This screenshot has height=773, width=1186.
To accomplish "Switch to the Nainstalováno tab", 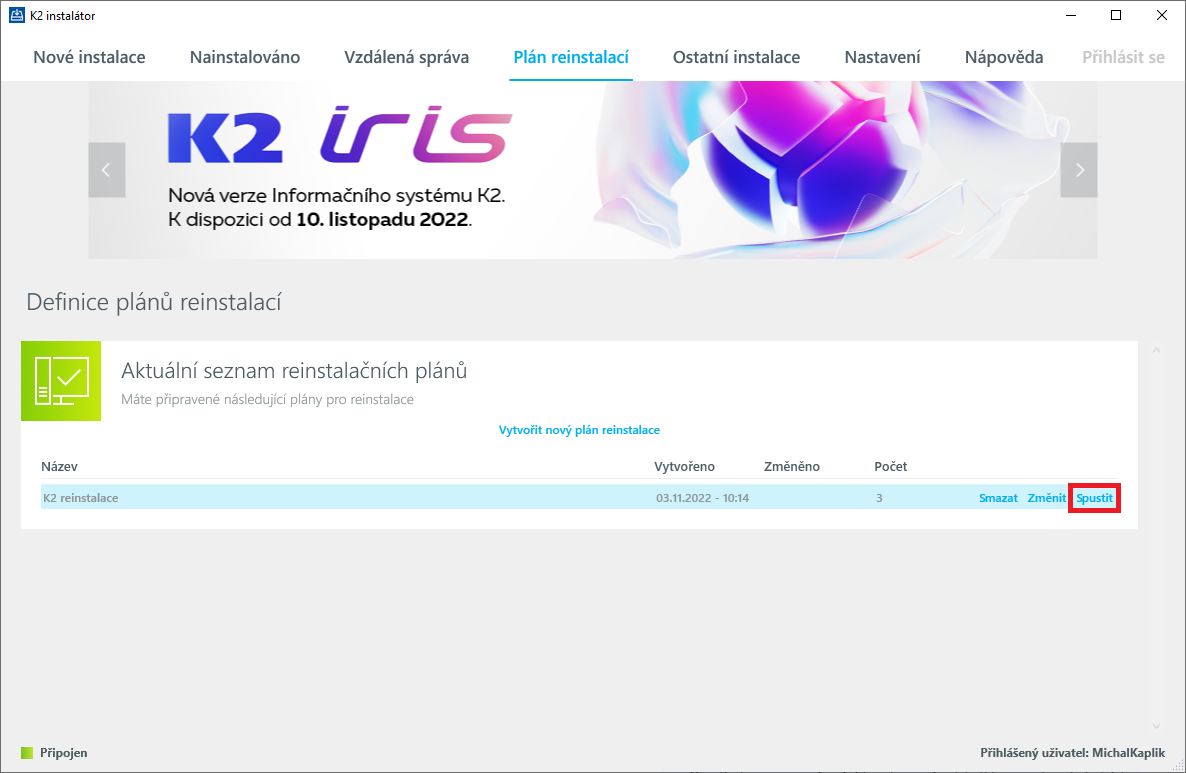I will click(x=244, y=57).
